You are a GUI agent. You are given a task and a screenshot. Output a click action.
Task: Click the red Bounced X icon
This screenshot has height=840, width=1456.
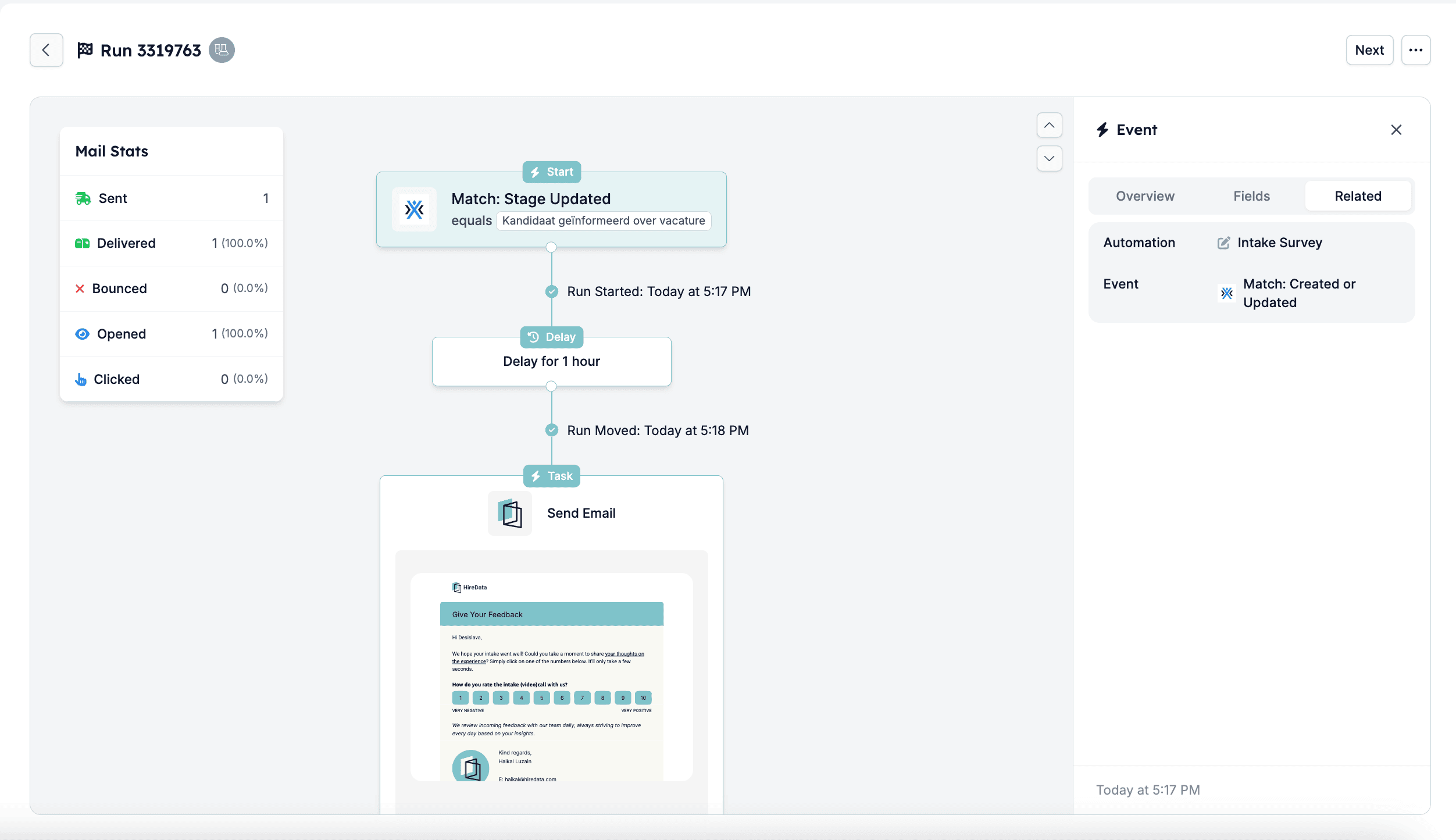(x=80, y=289)
